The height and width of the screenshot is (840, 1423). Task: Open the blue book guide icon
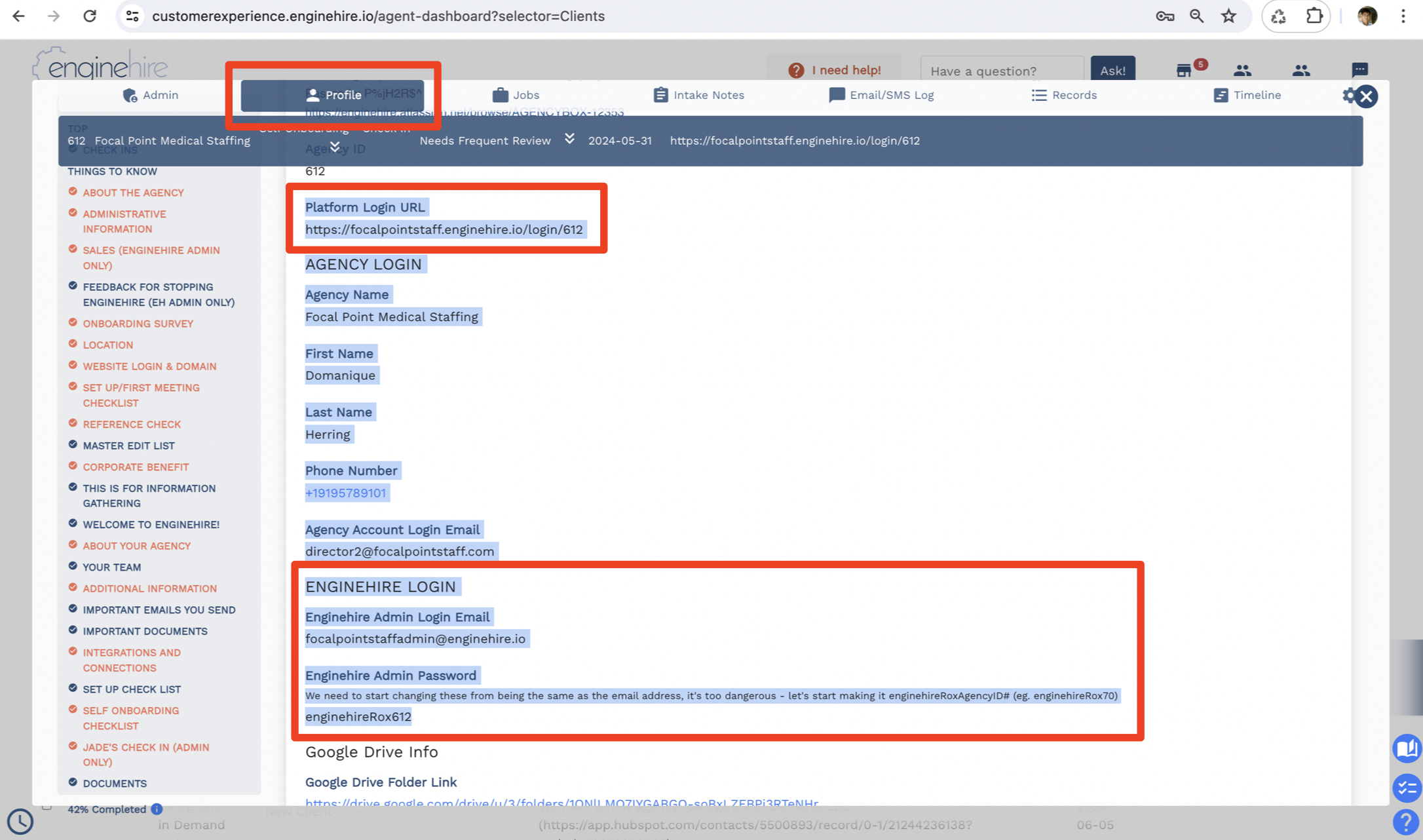[1407, 748]
